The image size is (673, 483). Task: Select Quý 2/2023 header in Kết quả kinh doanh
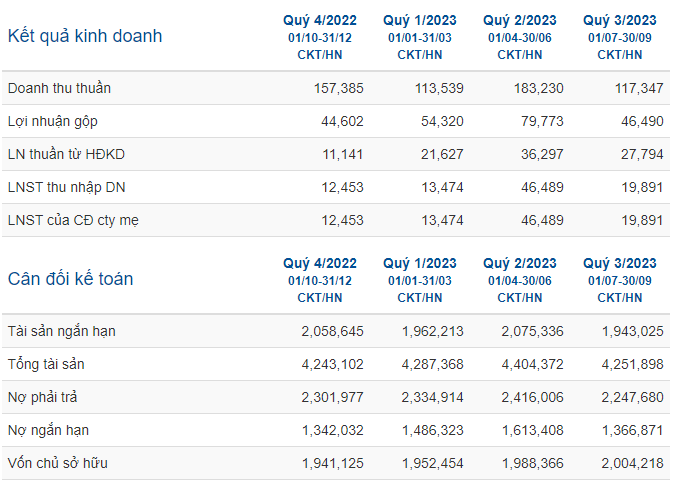[x=520, y=21]
